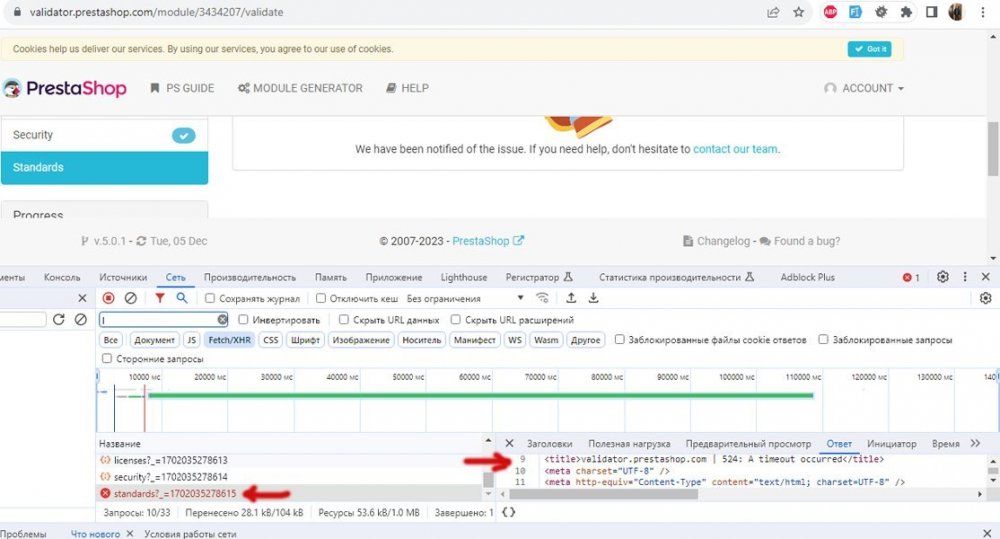Open network search magnifier

182,298
